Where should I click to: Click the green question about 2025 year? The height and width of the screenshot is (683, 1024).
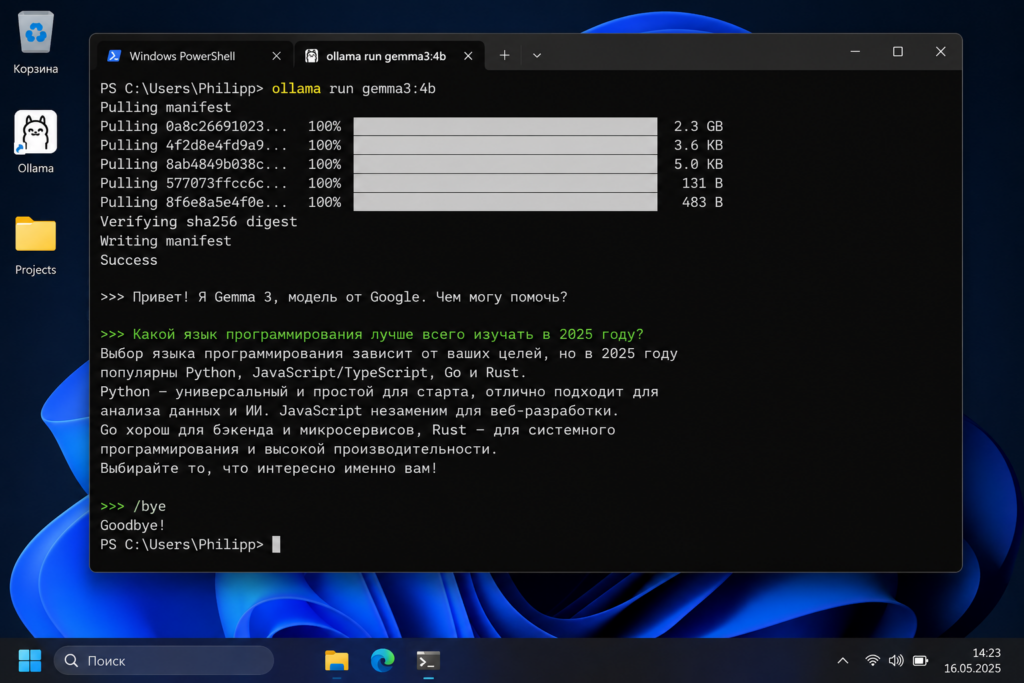coord(372,334)
